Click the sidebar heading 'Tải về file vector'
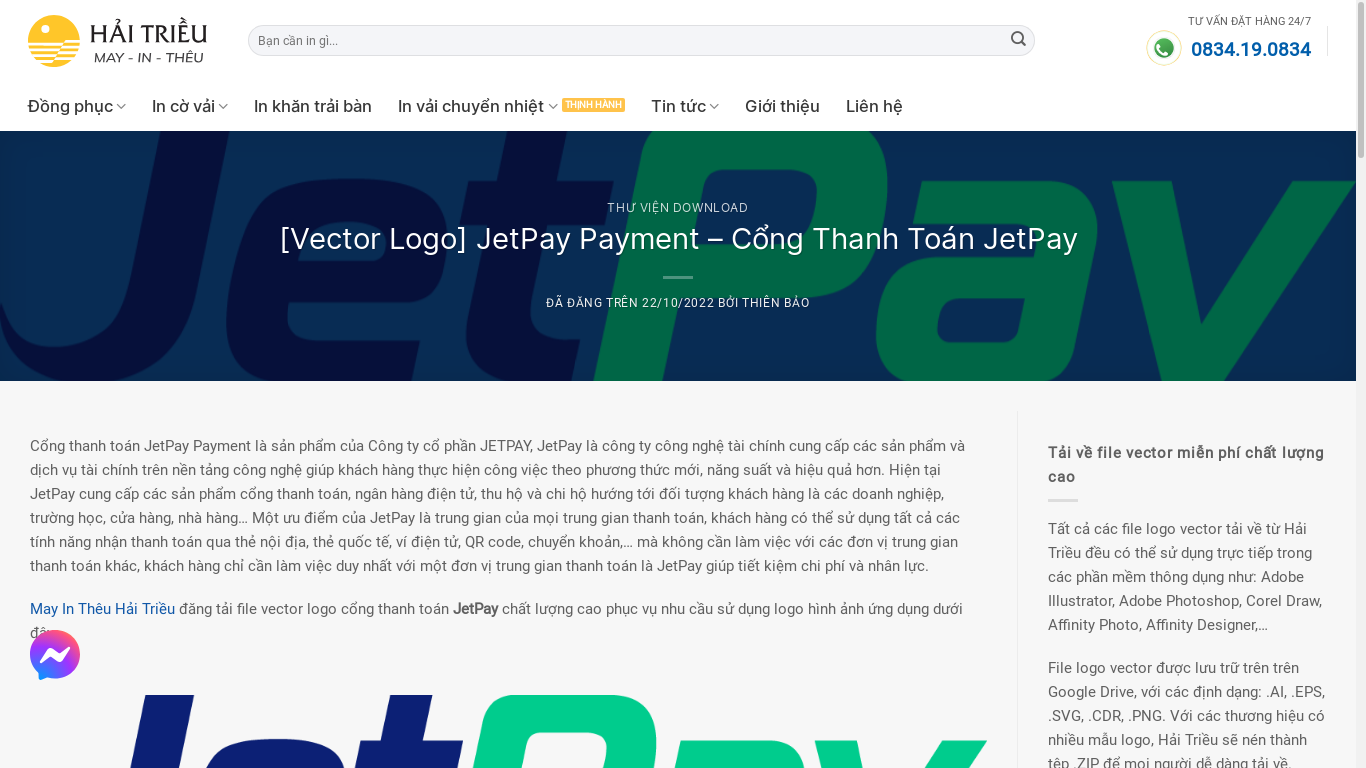1366x768 pixels. click(1186, 465)
